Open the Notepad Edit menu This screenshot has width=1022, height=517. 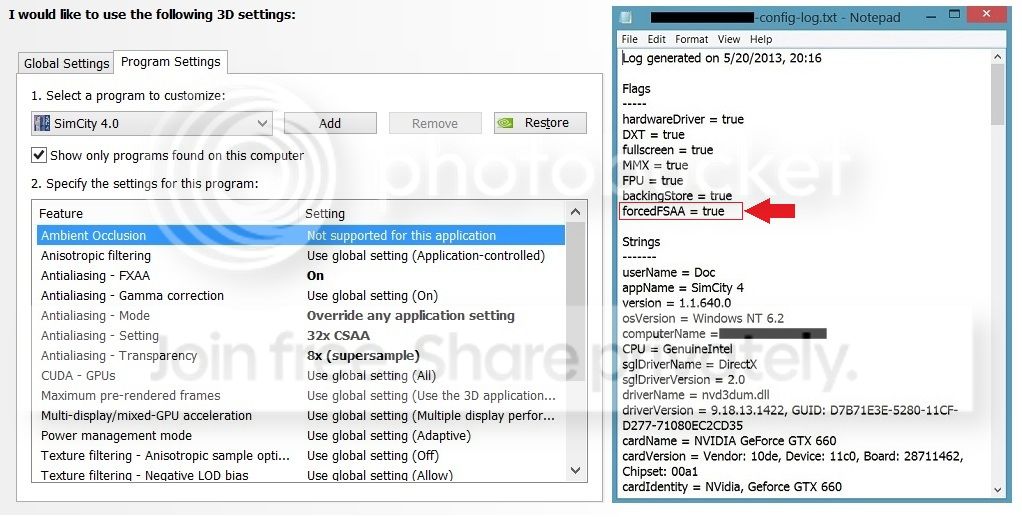(x=656, y=39)
